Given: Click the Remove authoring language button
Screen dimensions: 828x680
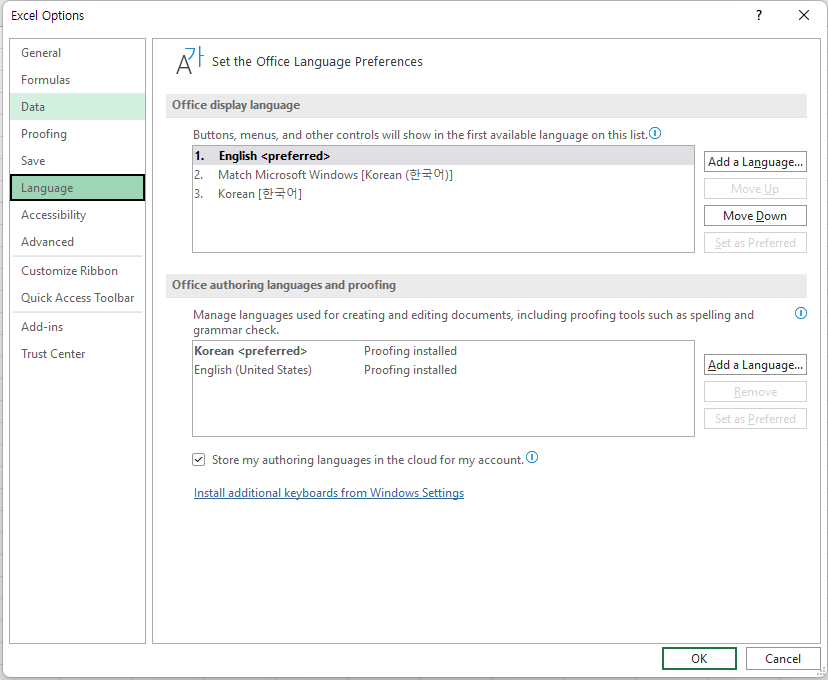Looking at the screenshot, I should click(x=755, y=392).
